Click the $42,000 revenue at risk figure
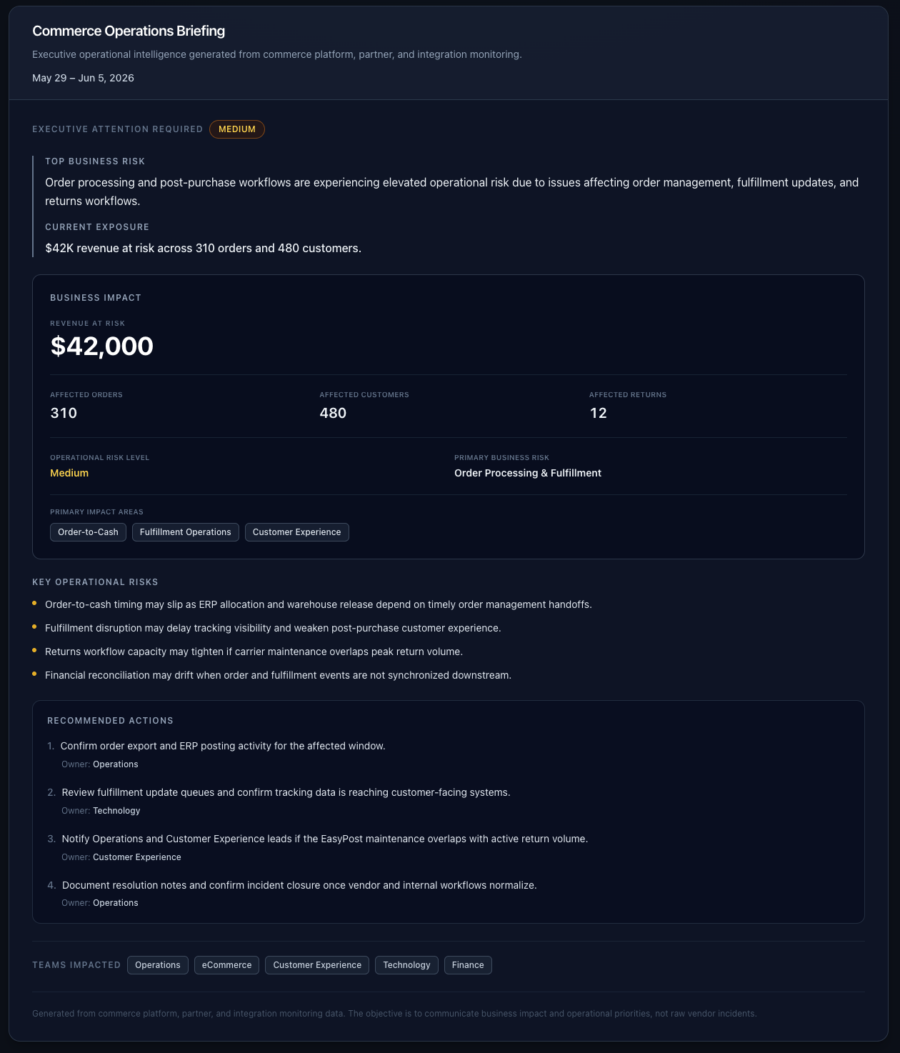900x1053 pixels. pos(102,346)
